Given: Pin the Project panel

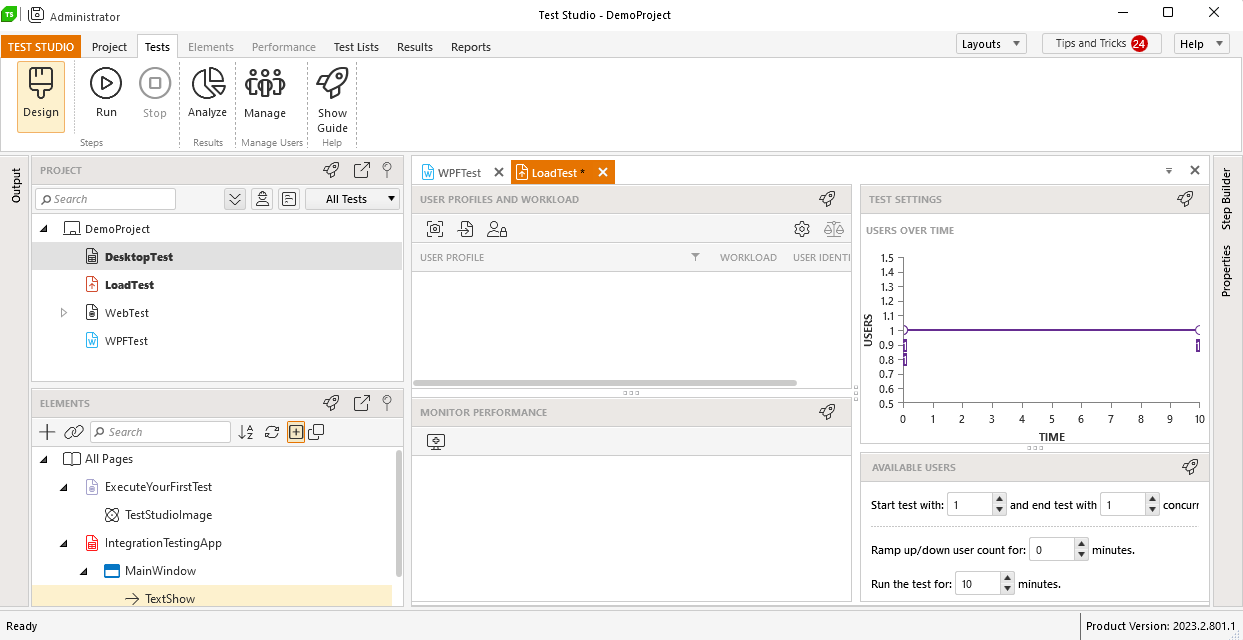Looking at the screenshot, I should [x=387, y=170].
